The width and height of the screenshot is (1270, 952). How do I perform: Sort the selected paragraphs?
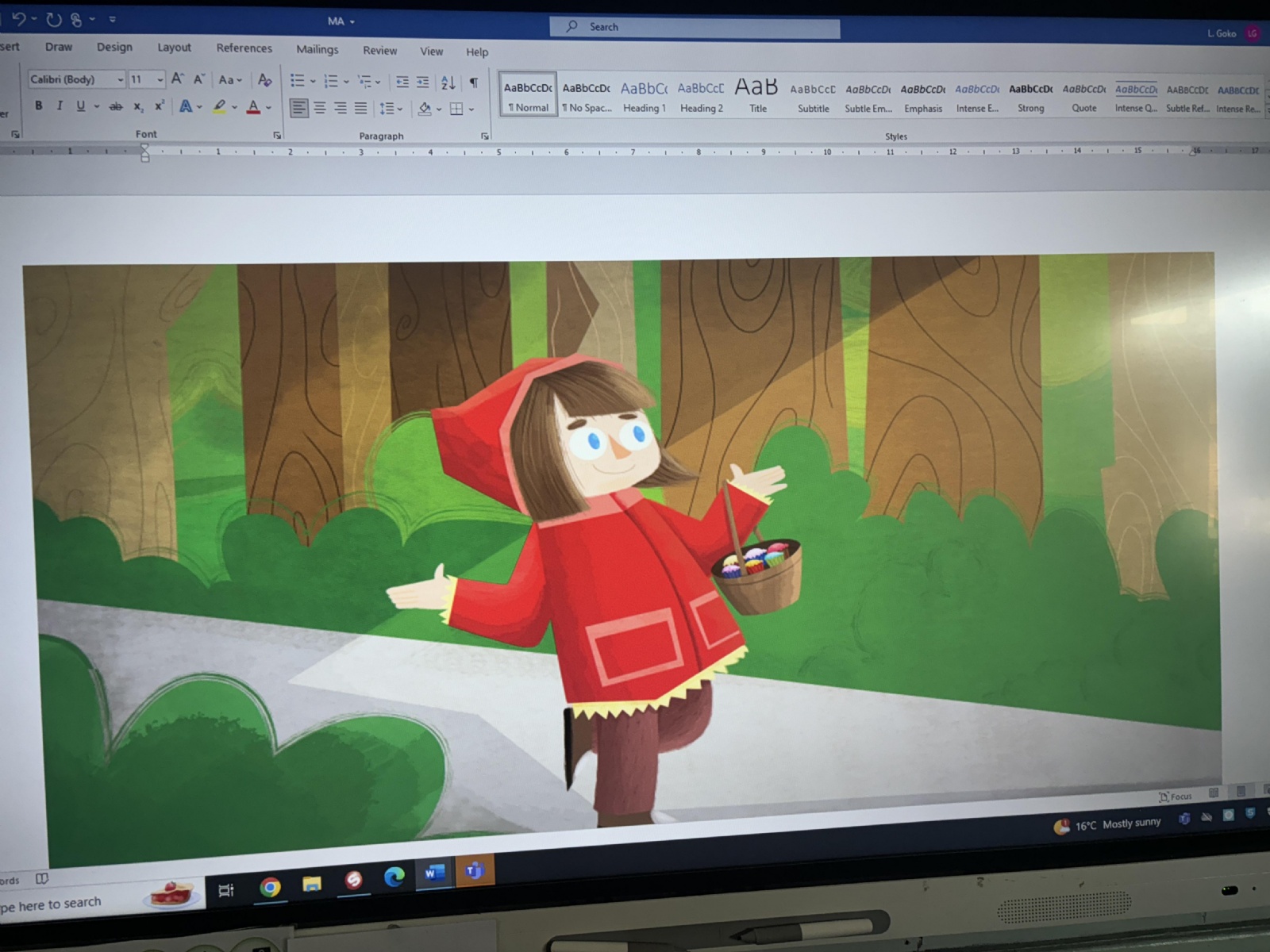[448, 82]
